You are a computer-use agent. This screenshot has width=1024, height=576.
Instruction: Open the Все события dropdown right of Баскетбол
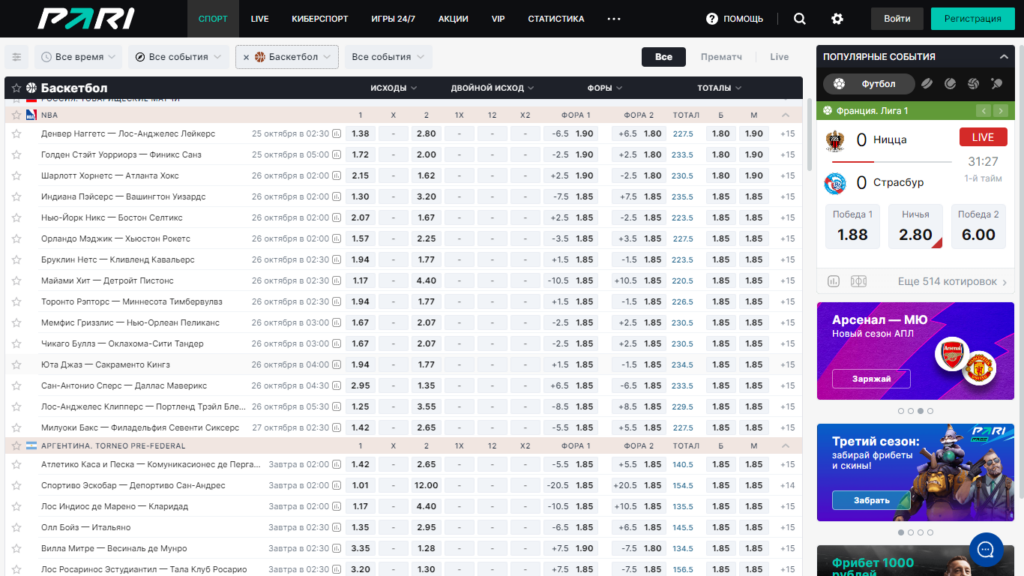coord(387,57)
